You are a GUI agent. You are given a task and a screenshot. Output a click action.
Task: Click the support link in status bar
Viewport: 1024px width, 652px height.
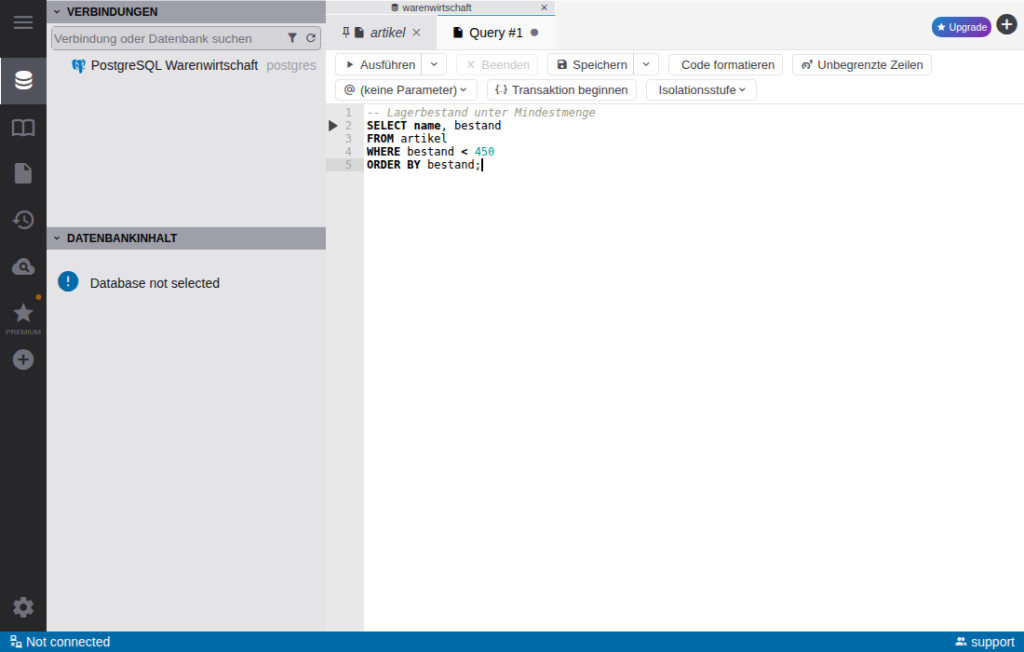pyautogui.click(x=985, y=642)
